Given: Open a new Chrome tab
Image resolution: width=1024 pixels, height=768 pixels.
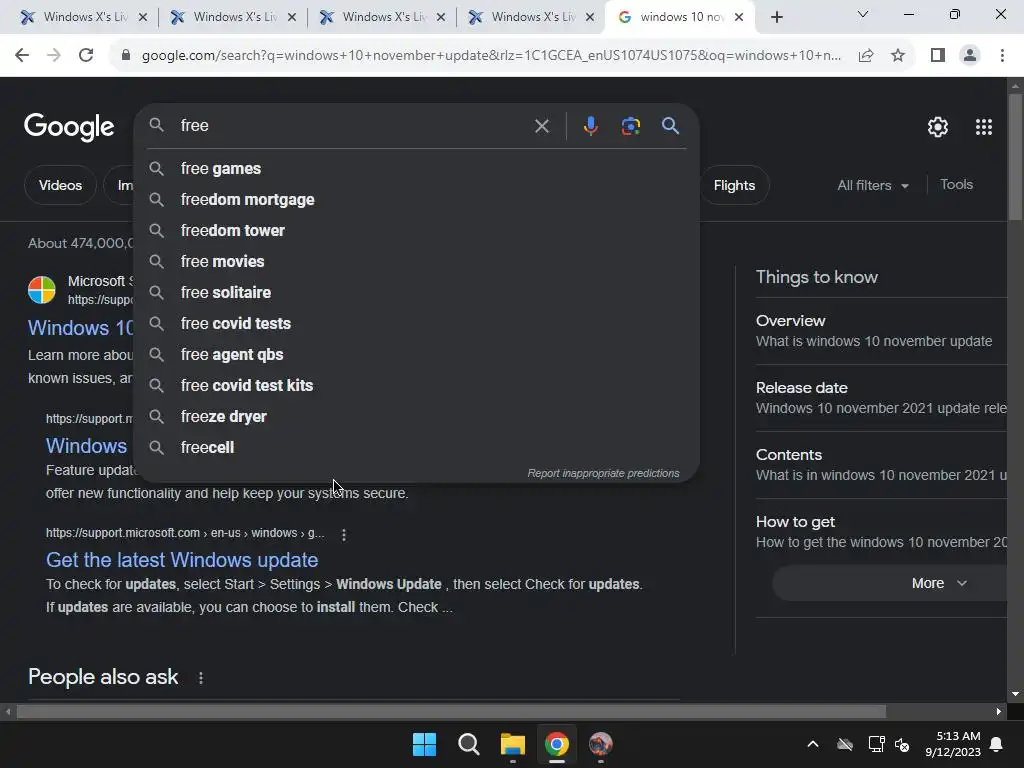Looking at the screenshot, I should [x=776, y=17].
